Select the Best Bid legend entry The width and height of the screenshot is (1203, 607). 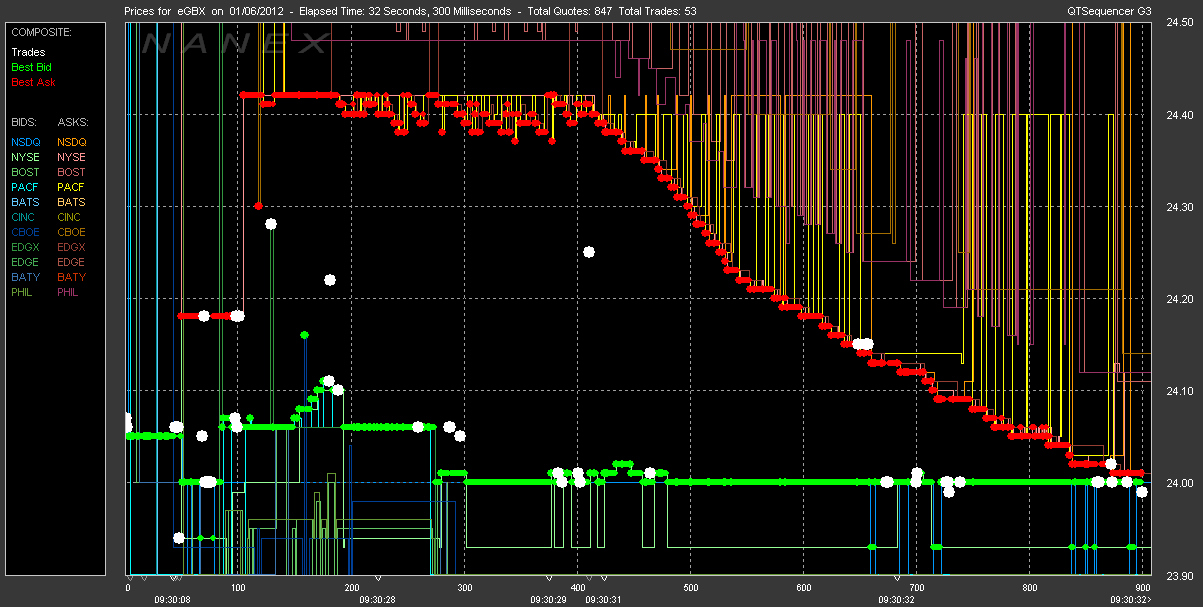tap(32, 67)
